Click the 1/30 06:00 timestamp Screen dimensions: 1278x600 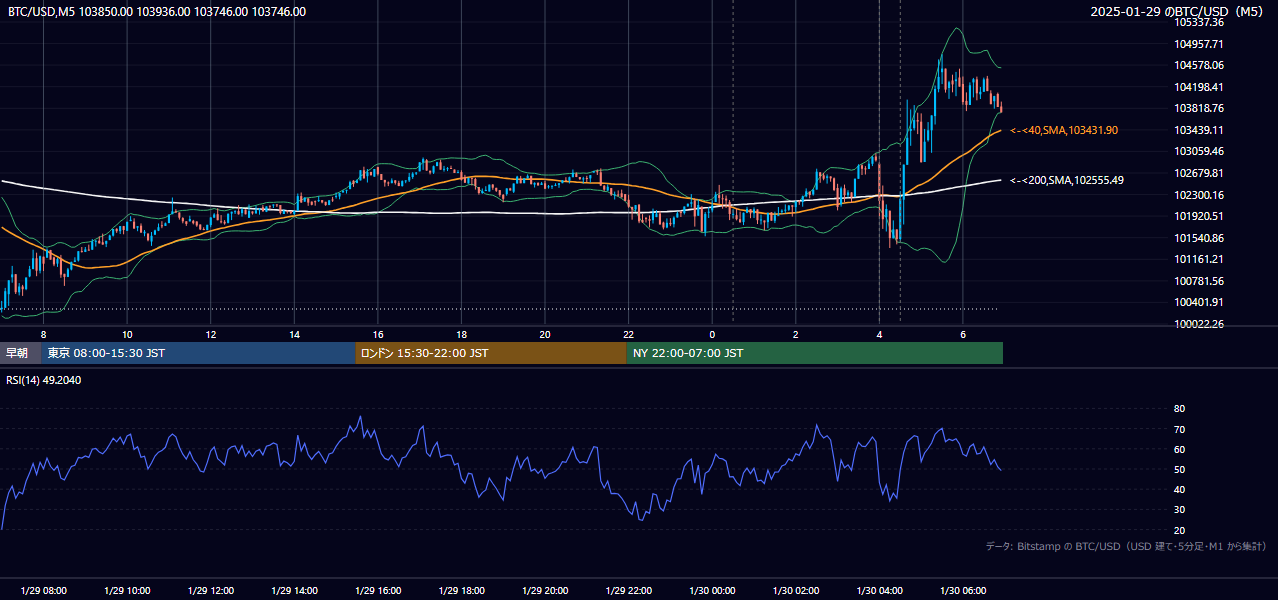[962, 591]
